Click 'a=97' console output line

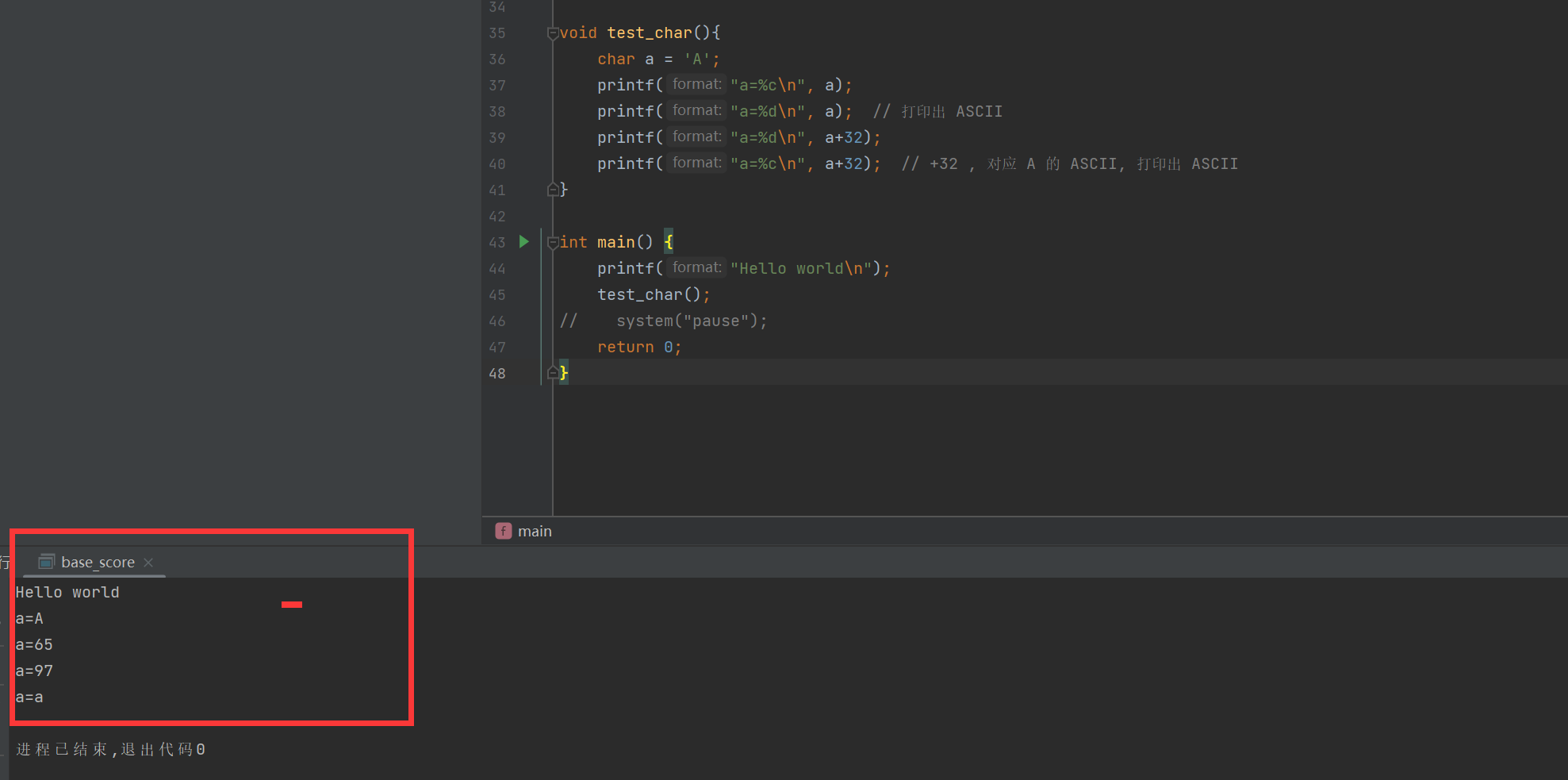coord(34,670)
